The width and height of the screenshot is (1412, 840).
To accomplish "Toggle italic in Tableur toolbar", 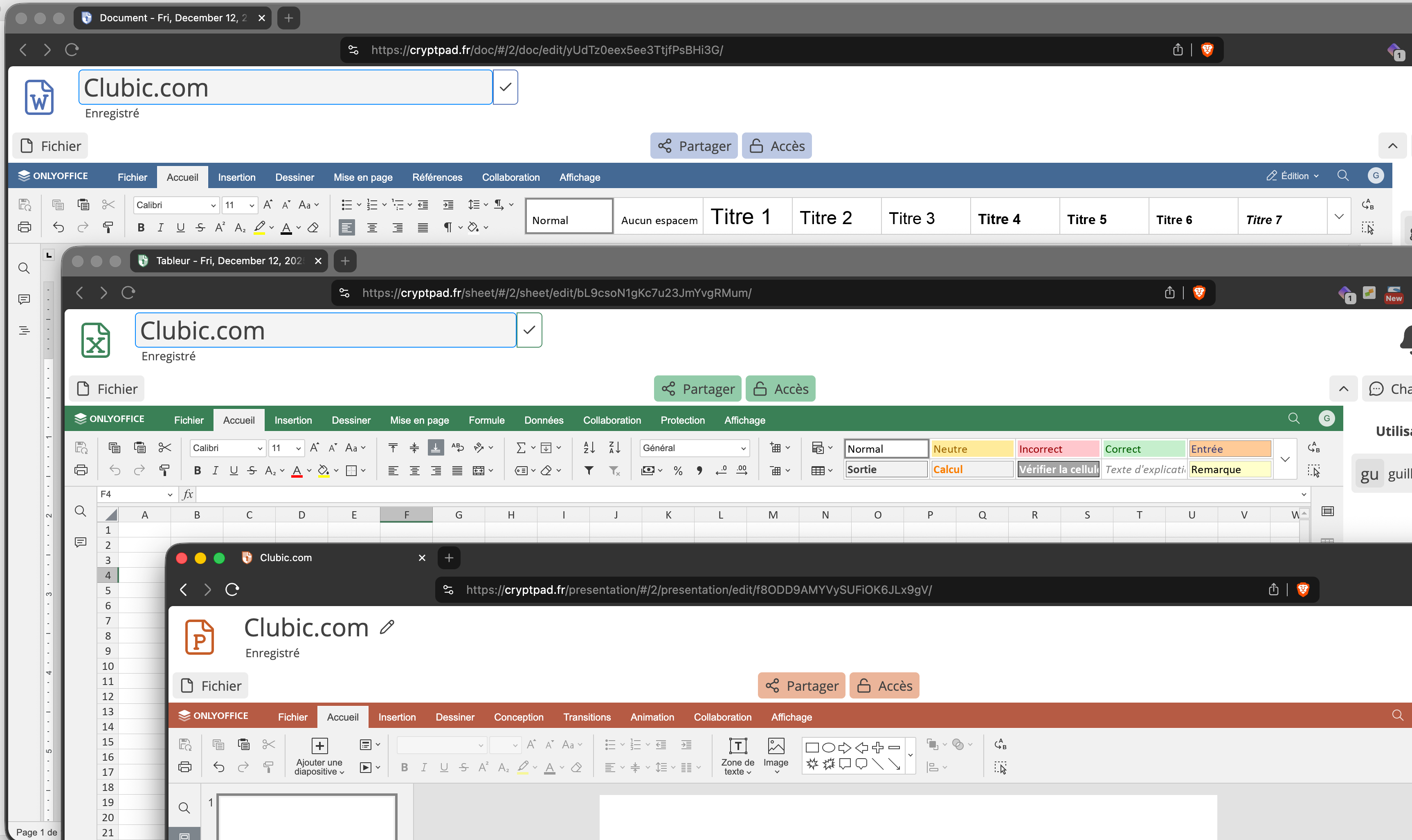I will [x=215, y=470].
